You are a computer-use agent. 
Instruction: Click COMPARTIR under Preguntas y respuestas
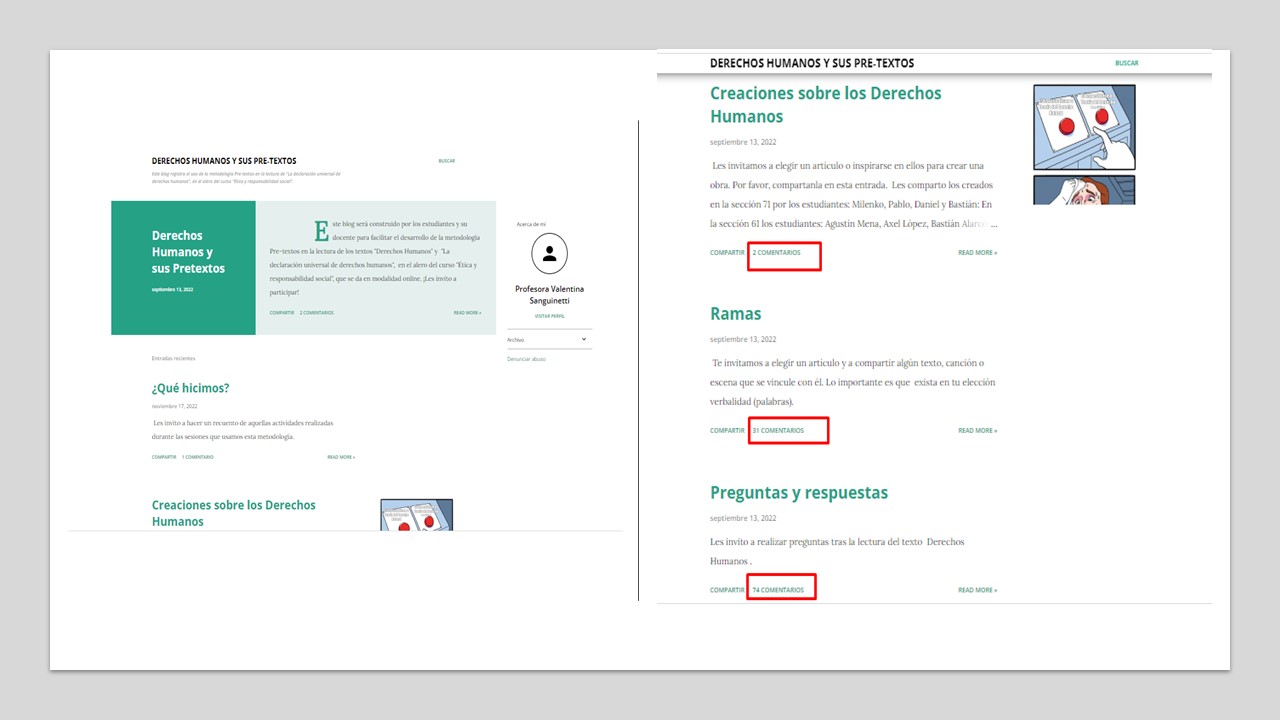(x=727, y=590)
